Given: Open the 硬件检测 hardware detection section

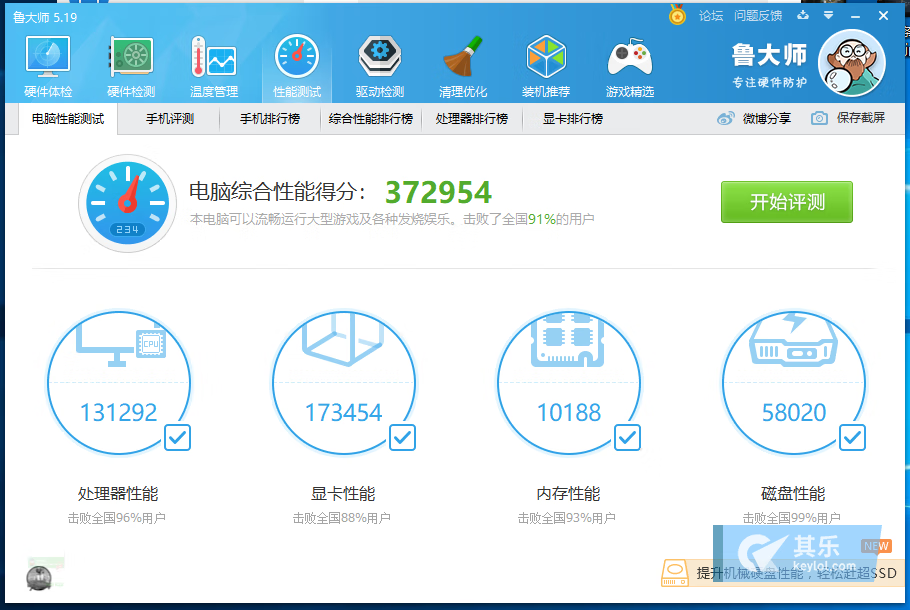Looking at the screenshot, I should pos(131,67).
